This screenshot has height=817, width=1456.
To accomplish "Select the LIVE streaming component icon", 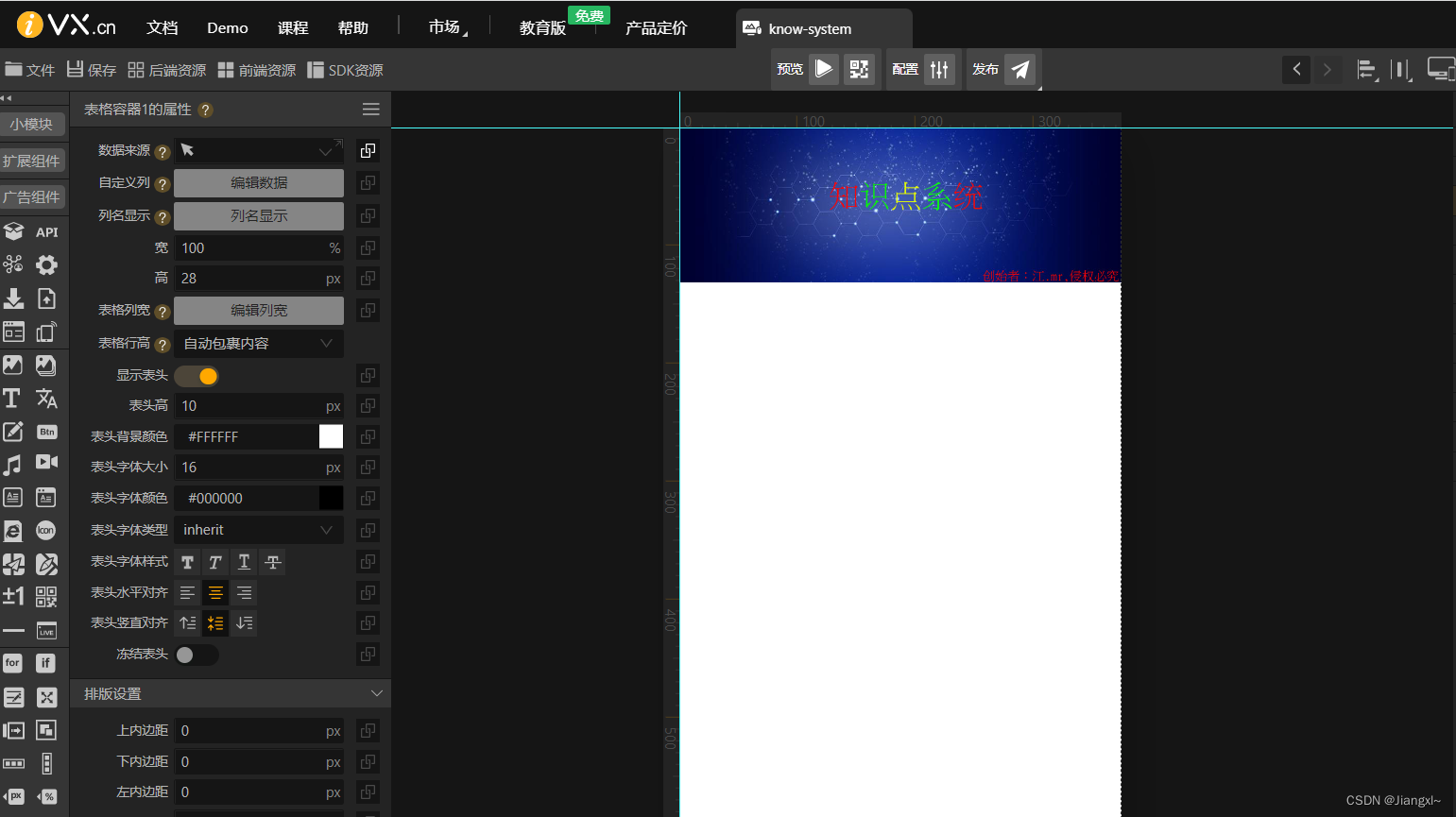I will click(46, 631).
